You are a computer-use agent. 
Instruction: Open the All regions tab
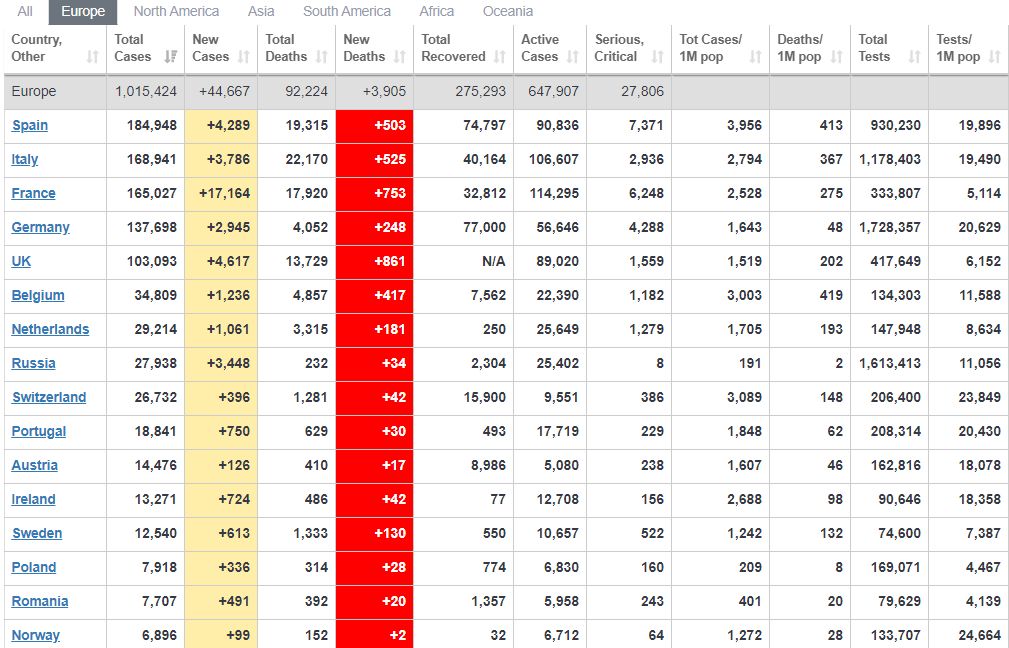click(x=25, y=11)
